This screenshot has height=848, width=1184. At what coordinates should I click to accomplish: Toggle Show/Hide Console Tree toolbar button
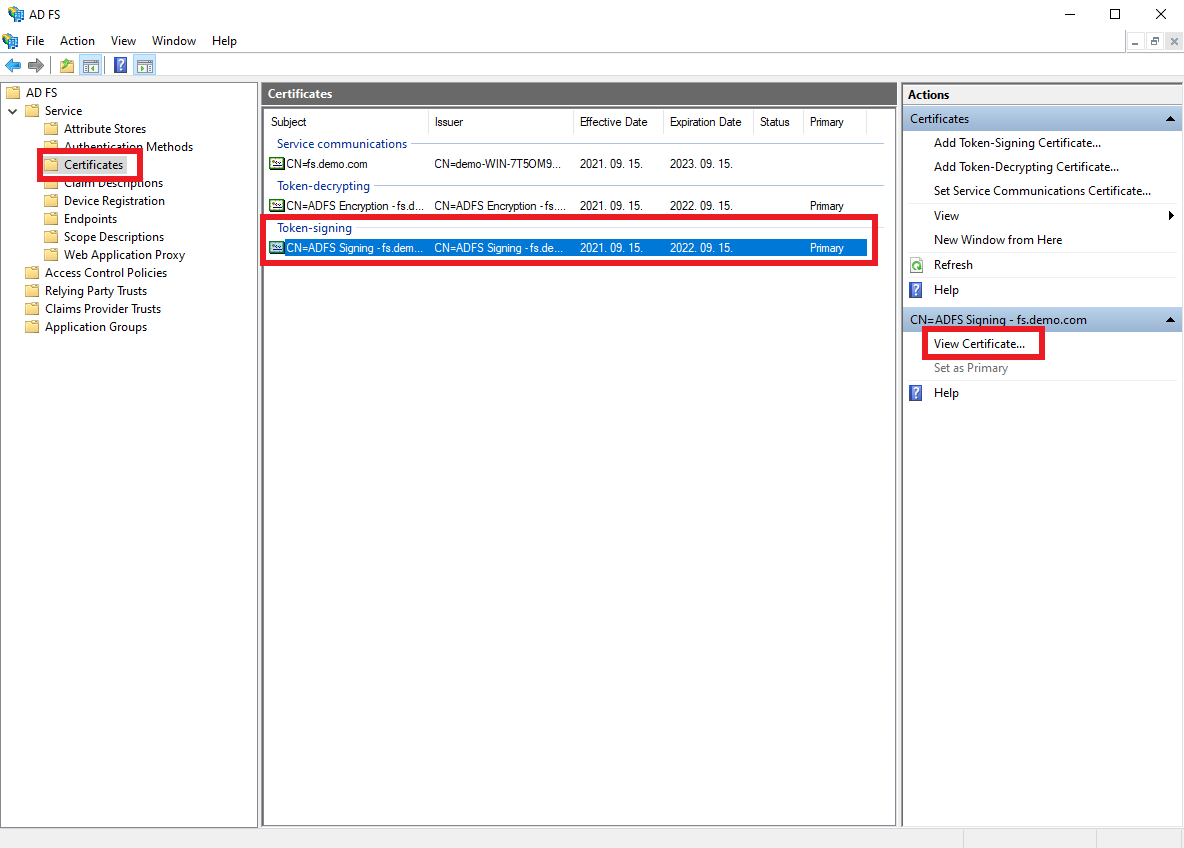point(91,66)
